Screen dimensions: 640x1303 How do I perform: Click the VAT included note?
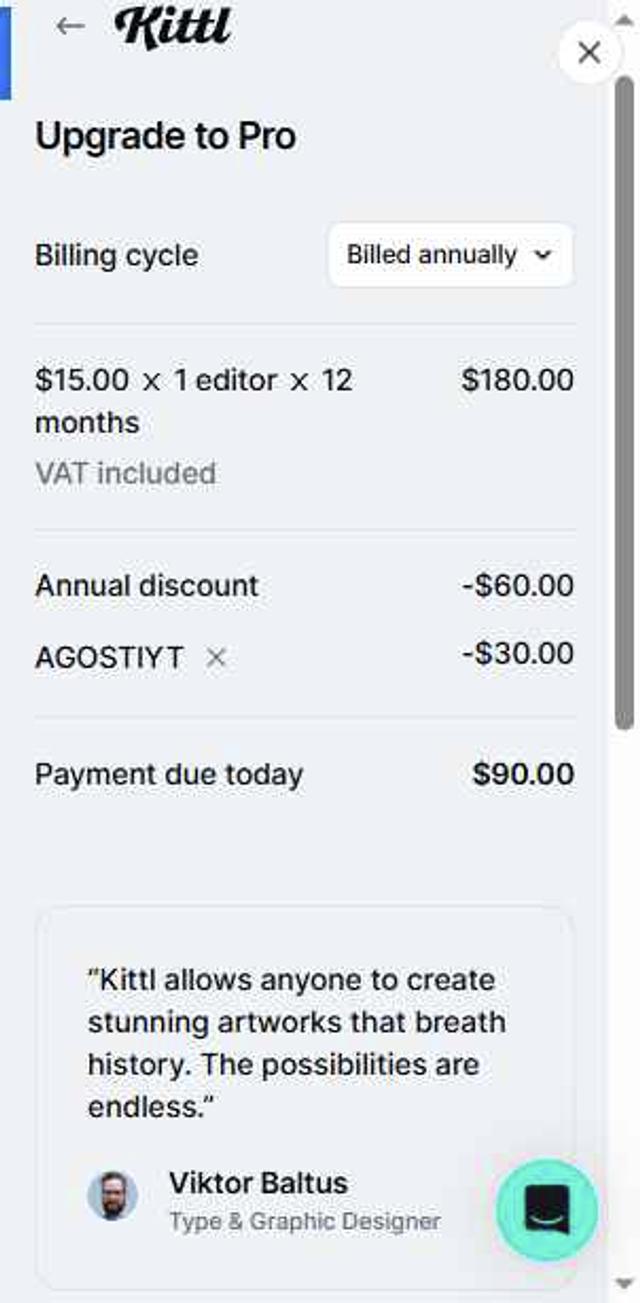point(125,473)
